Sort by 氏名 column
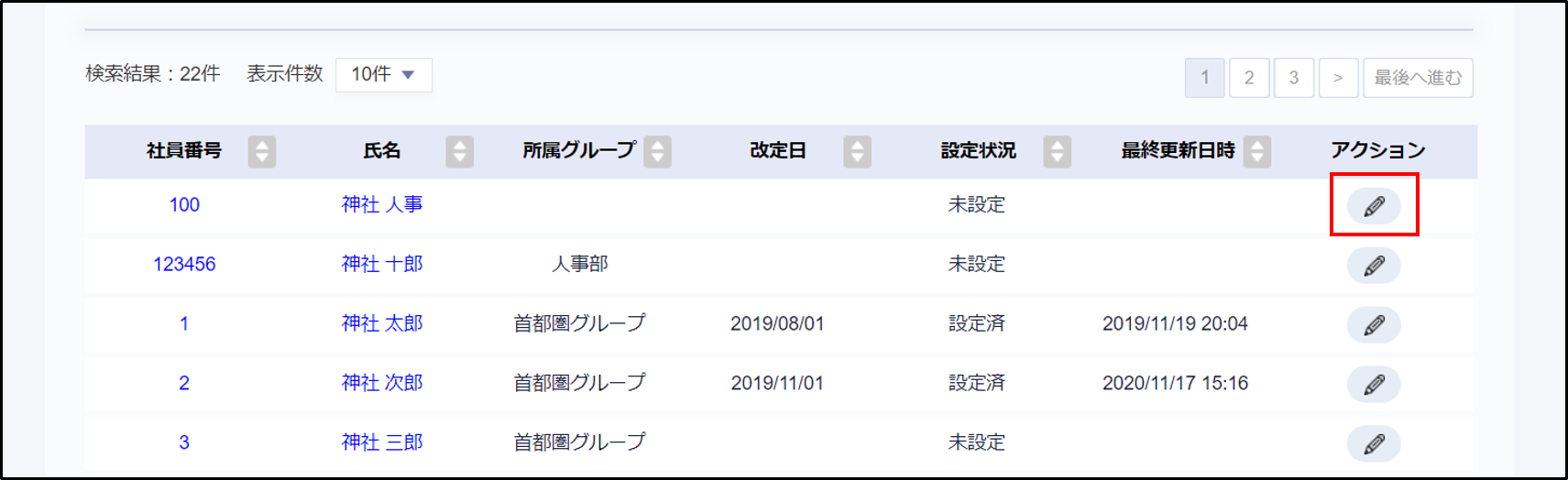Screen dimensions: 1568x480 tap(459, 151)
